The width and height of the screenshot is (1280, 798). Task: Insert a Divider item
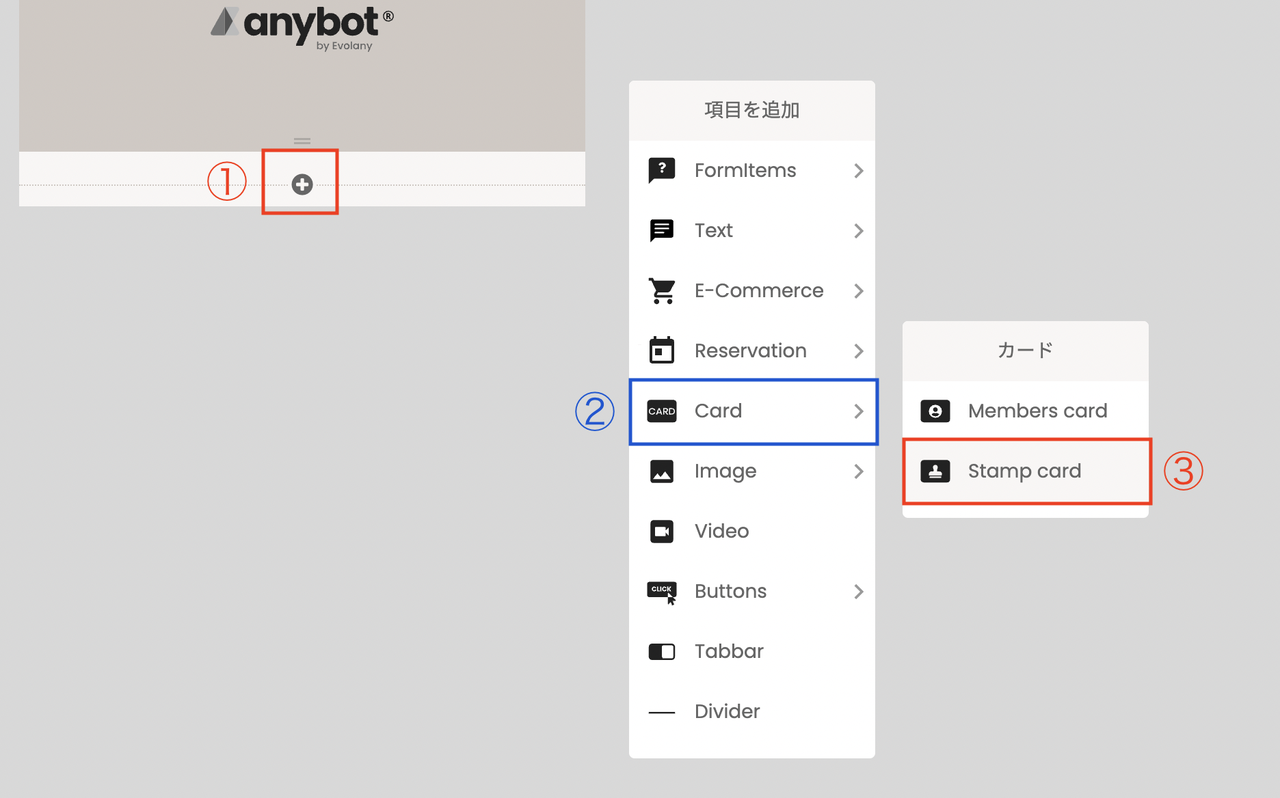tap(752, 712)
